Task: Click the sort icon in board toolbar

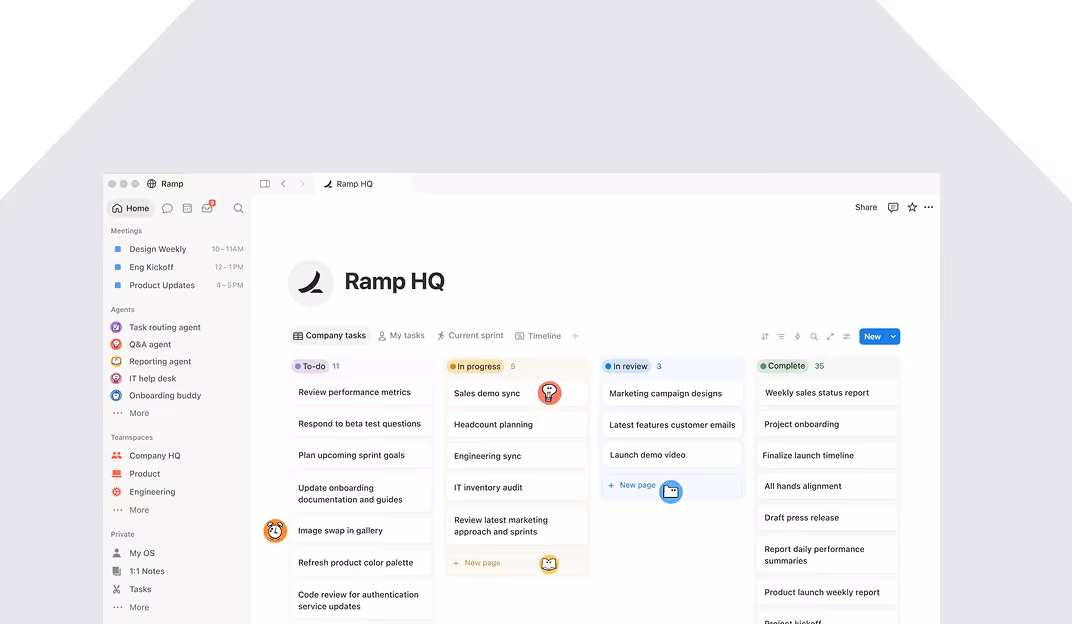Action: [x=764, y=336]
